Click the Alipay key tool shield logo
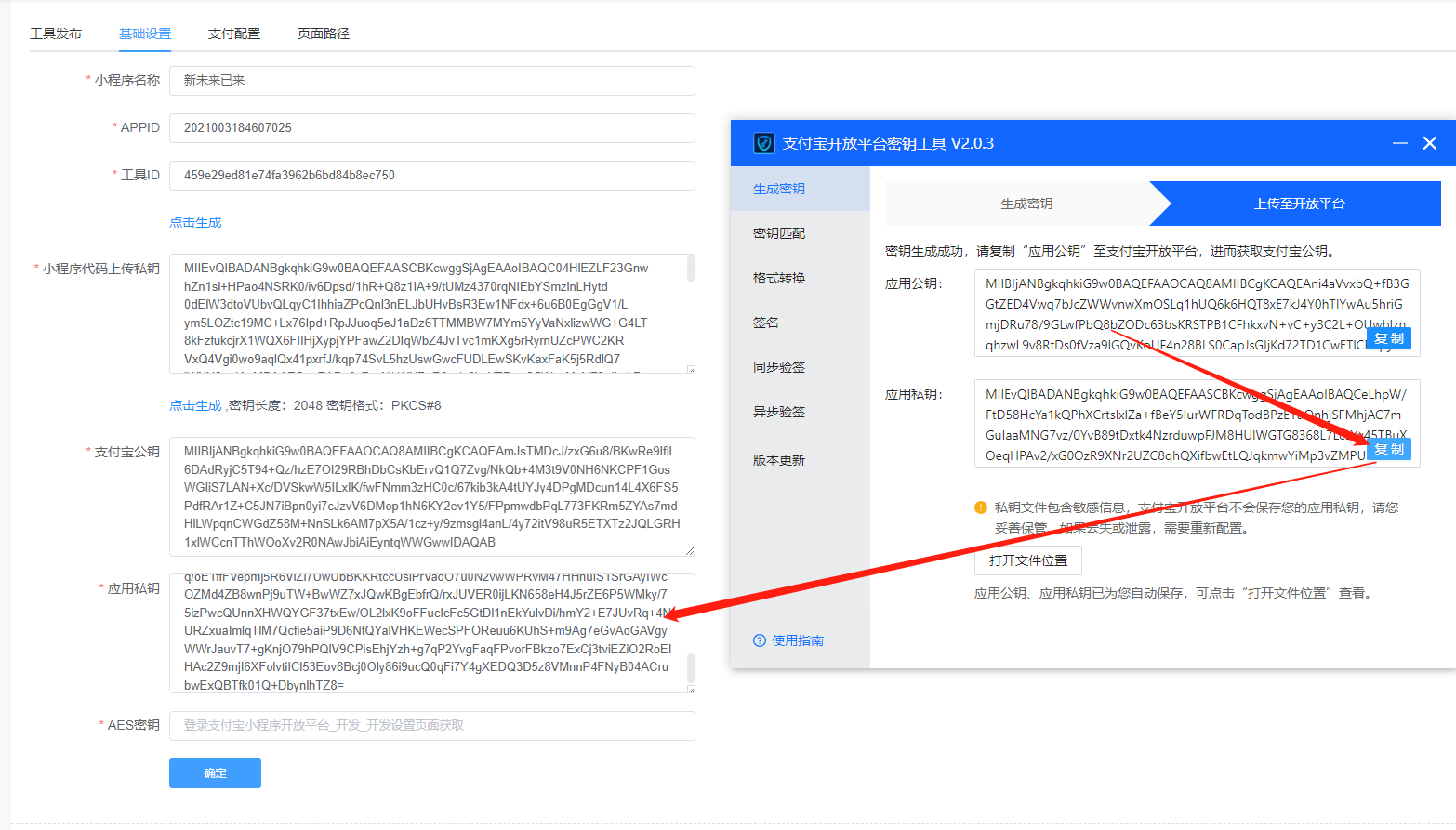This screenshot has height=830, width=1456. pyautogui.click(x=764, y=143)
